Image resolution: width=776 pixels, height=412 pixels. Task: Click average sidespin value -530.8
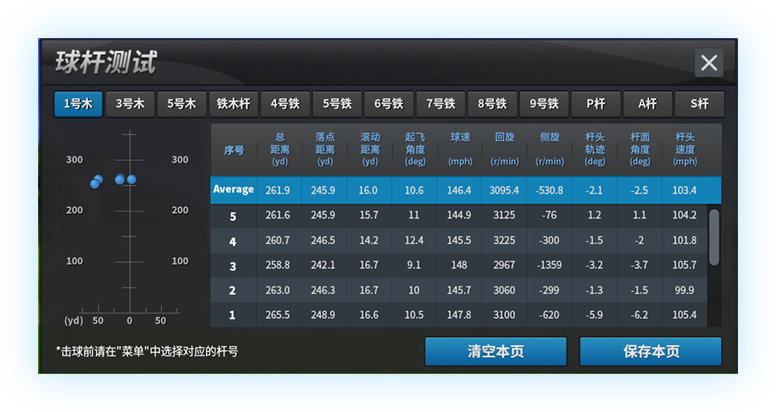549,190
